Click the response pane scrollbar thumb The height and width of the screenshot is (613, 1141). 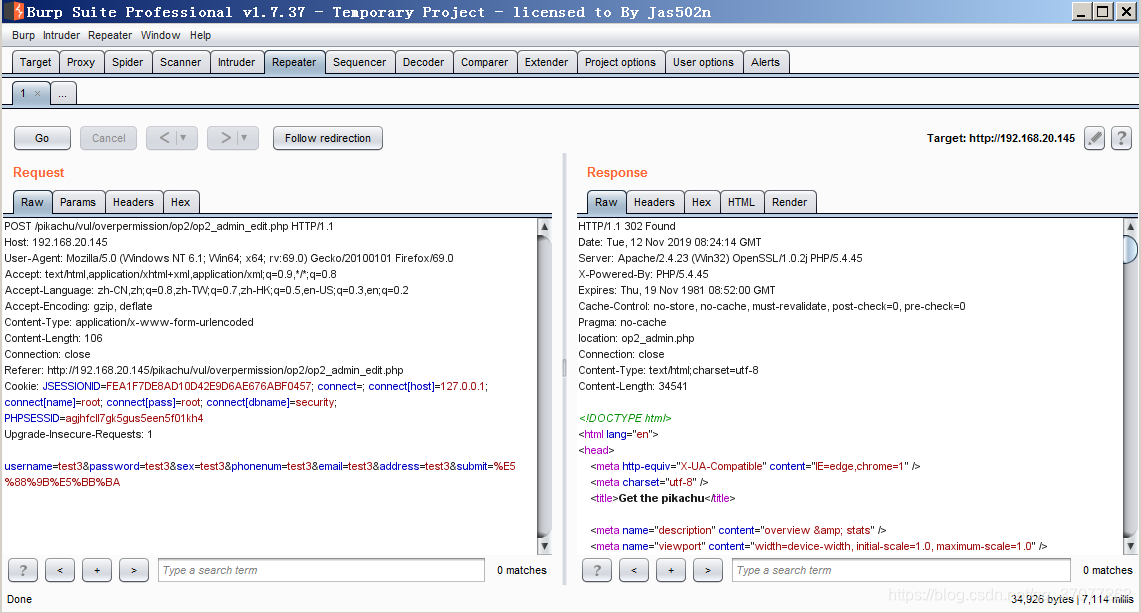[1130, 249]
